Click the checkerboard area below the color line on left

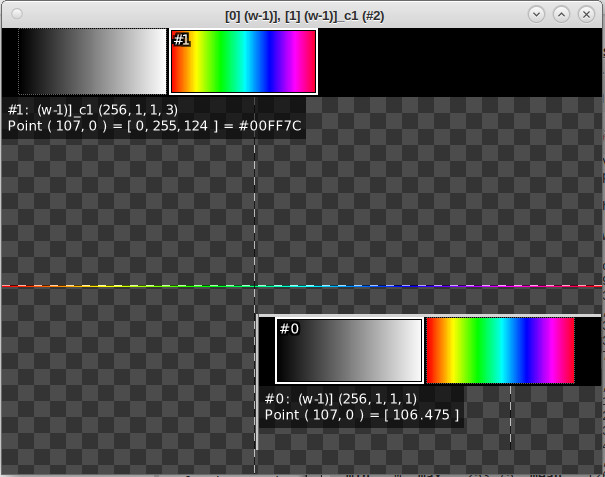coord(120,380)
